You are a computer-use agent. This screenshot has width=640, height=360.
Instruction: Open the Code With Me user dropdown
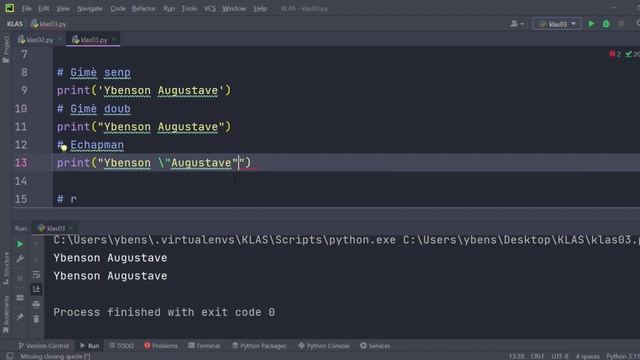pyautogui.click(x=517, y=24)
